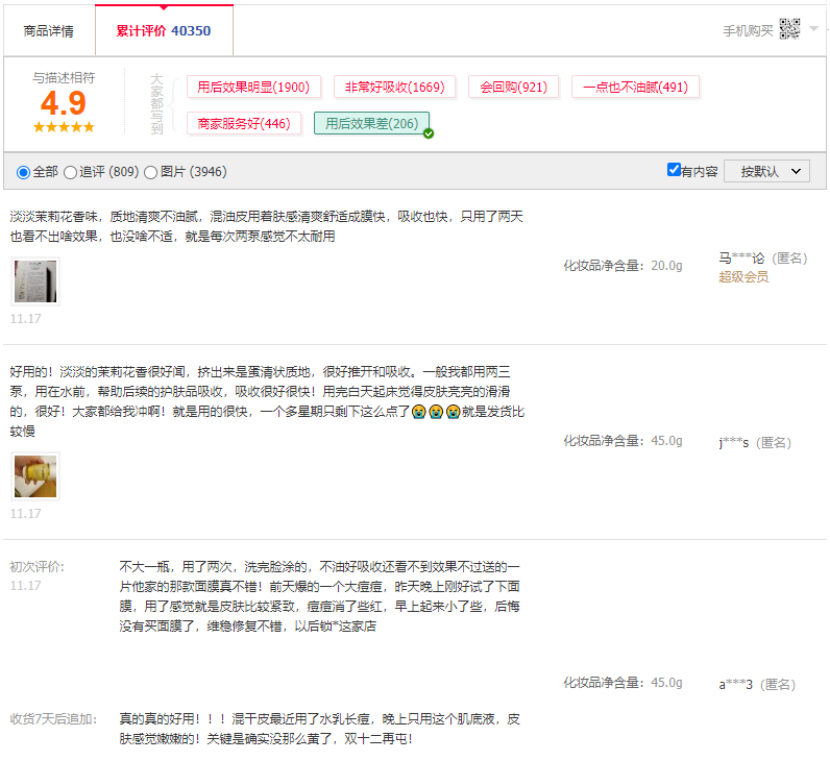The image size is (830, 761).
Task: Click the five-star rating icons
Action: [x=63, y=127]
